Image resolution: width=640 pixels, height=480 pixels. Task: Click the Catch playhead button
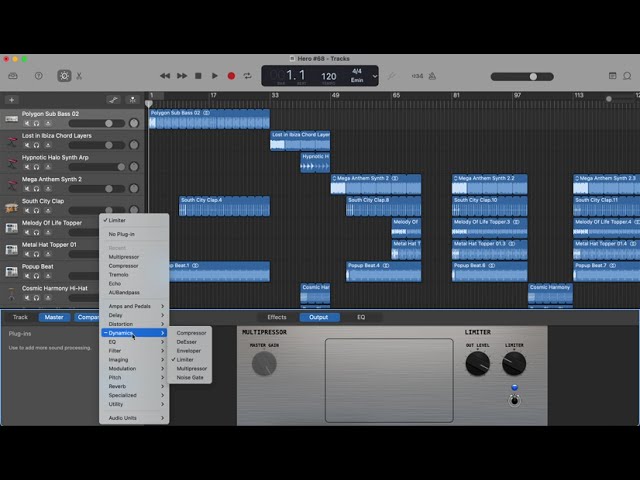click(x=132, y=100)
